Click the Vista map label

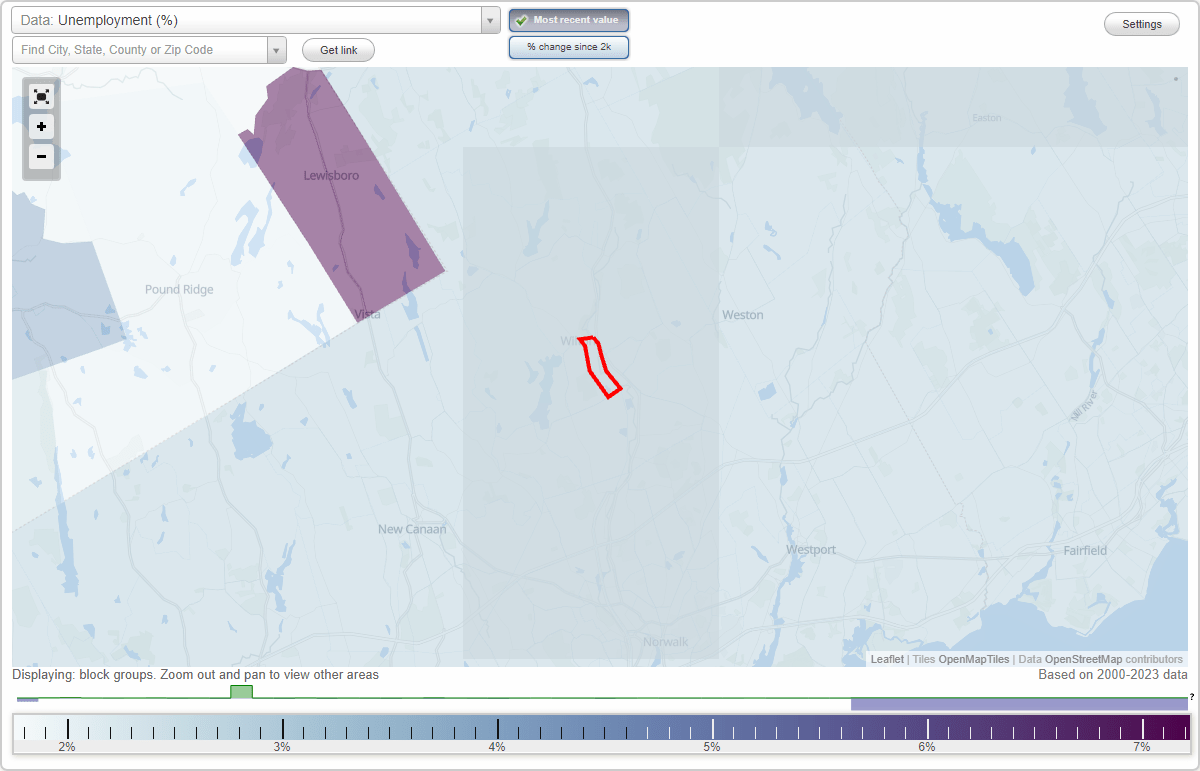click(368, 314)
